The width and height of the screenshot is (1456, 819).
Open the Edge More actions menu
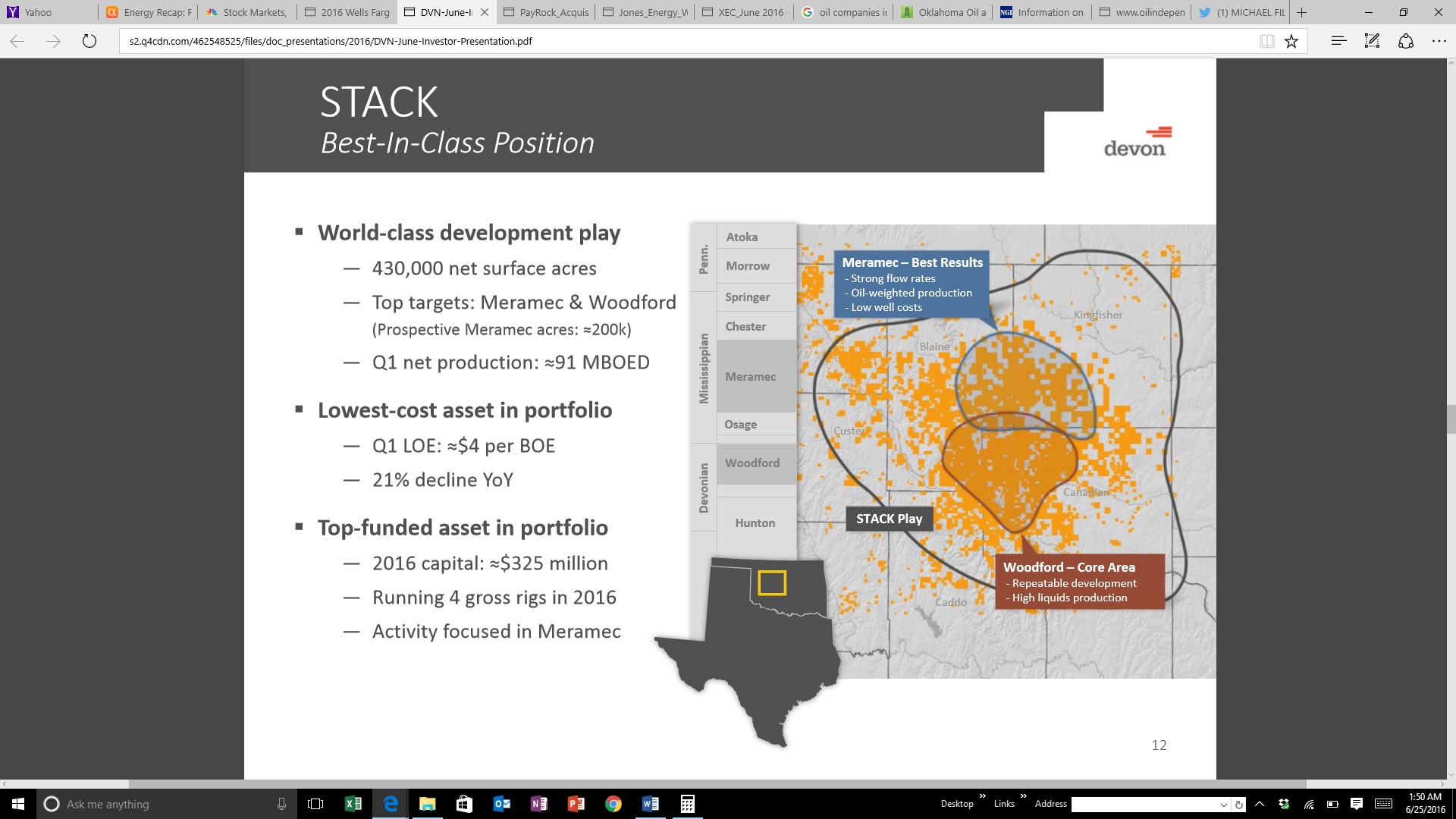tap(1439, 42)
